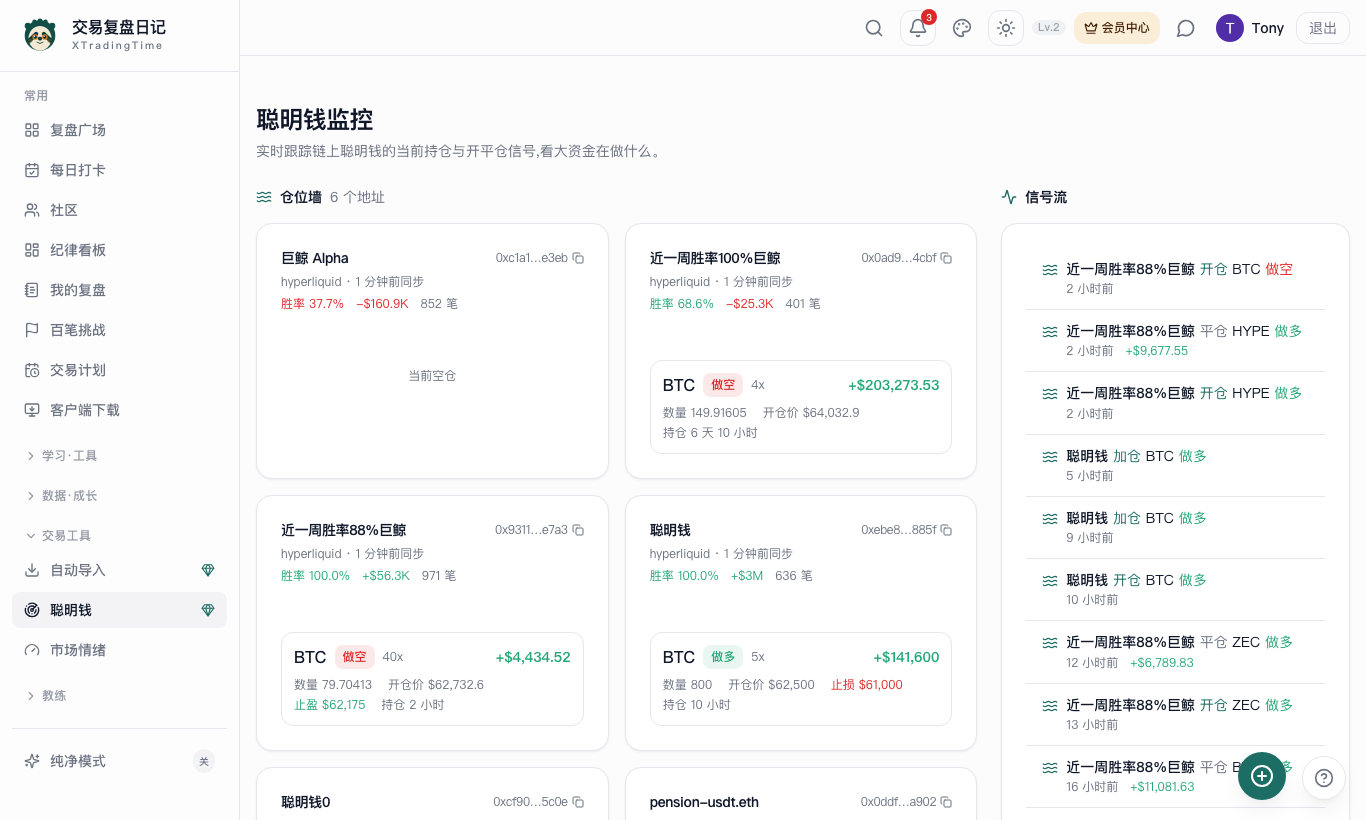Toggle the 纯净模式 switch

(x=204, y=761)
